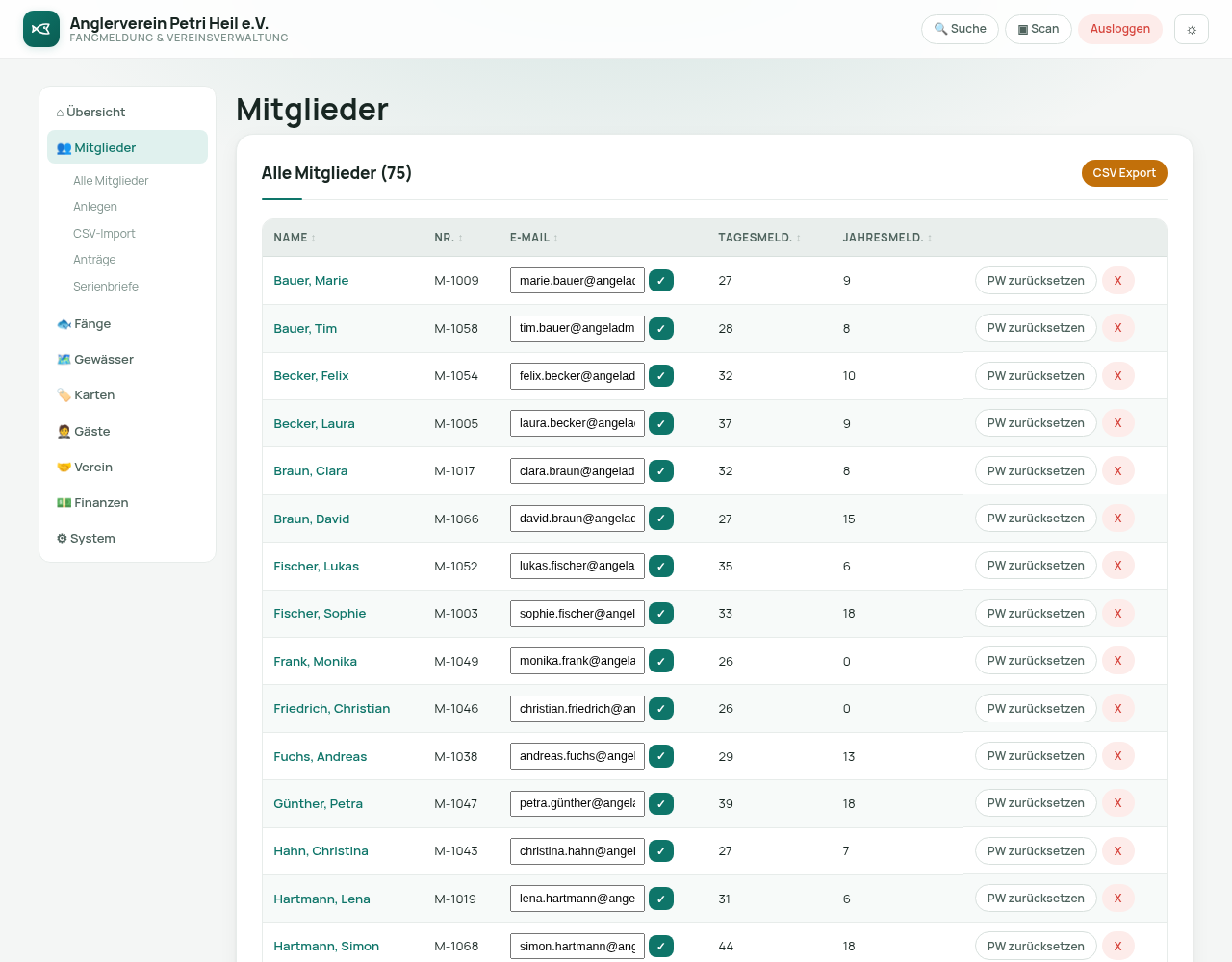Open the Fänge sidebar section
1232x962 pixels.
127,324
